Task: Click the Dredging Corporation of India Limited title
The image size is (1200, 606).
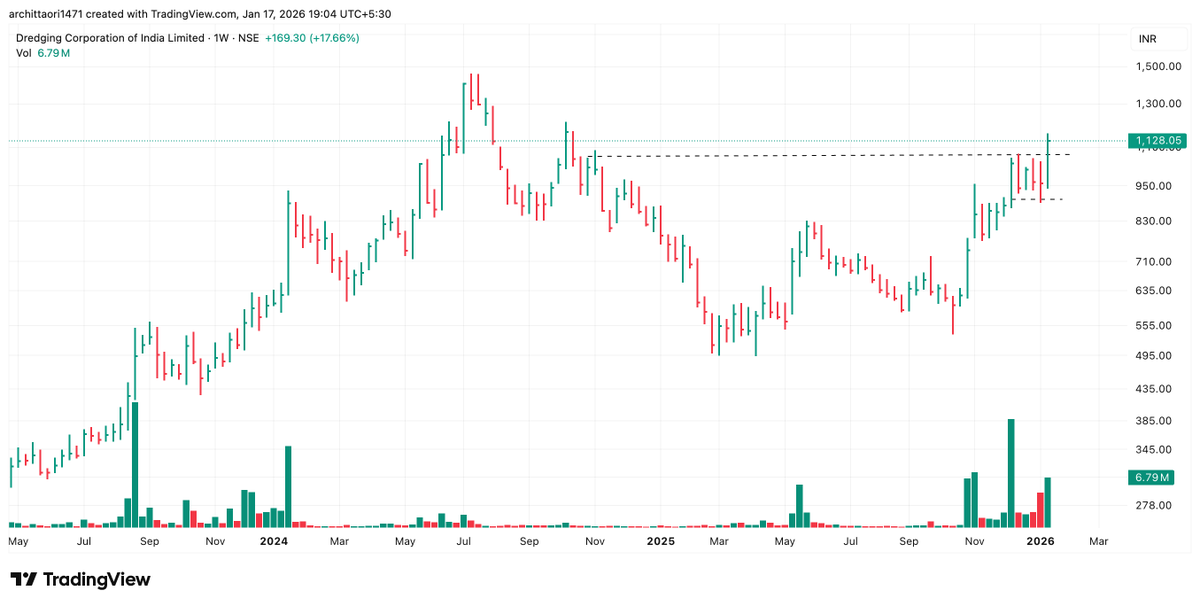Action: coord(109,38)
